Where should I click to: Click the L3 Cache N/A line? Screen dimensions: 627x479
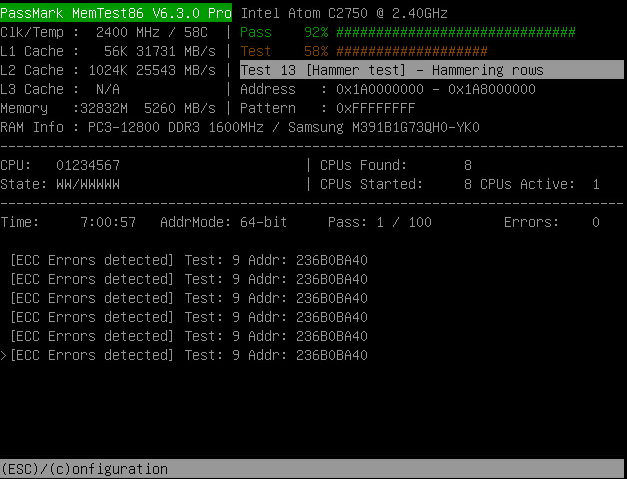coord(60,89)
